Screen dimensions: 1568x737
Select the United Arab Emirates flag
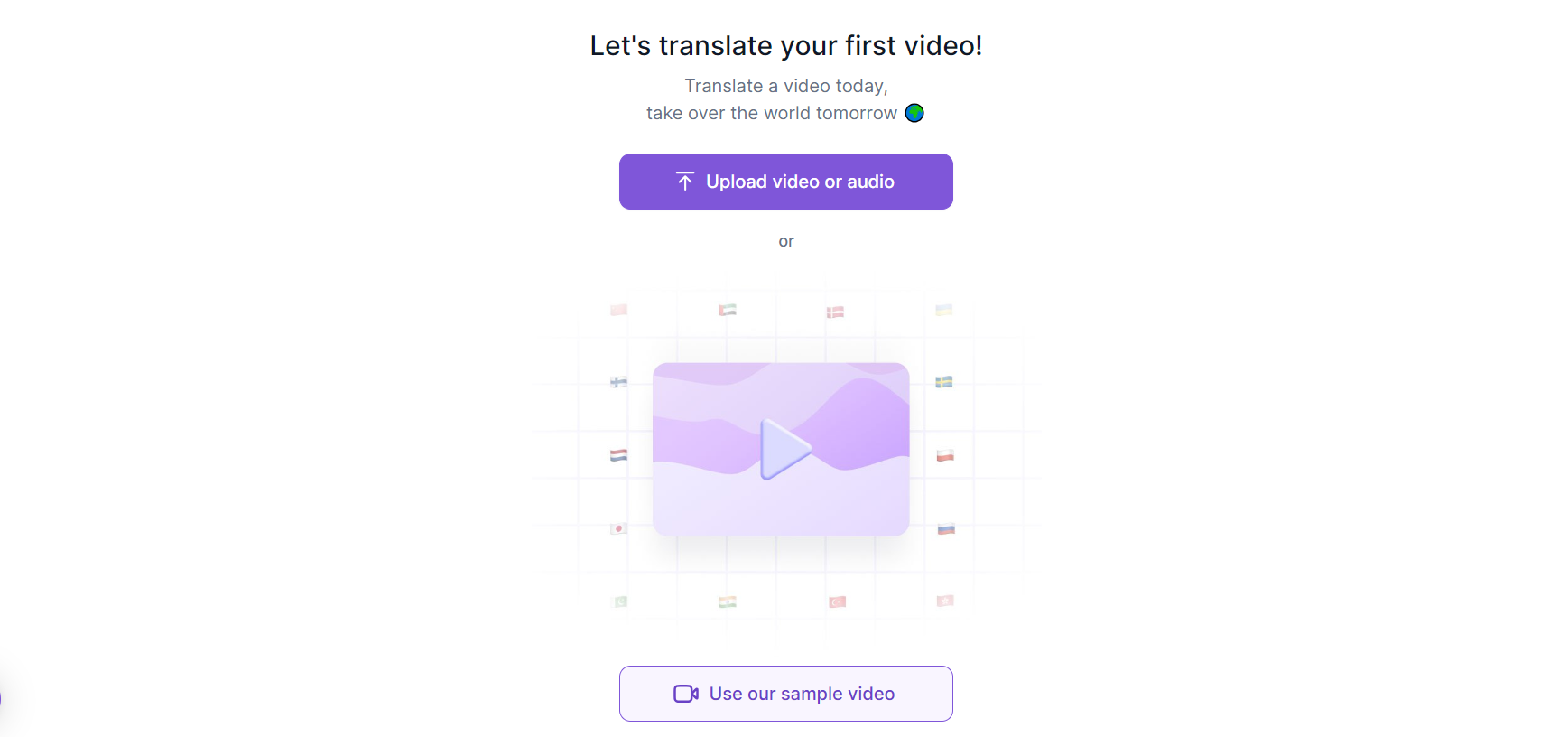[x=728, y=310]
